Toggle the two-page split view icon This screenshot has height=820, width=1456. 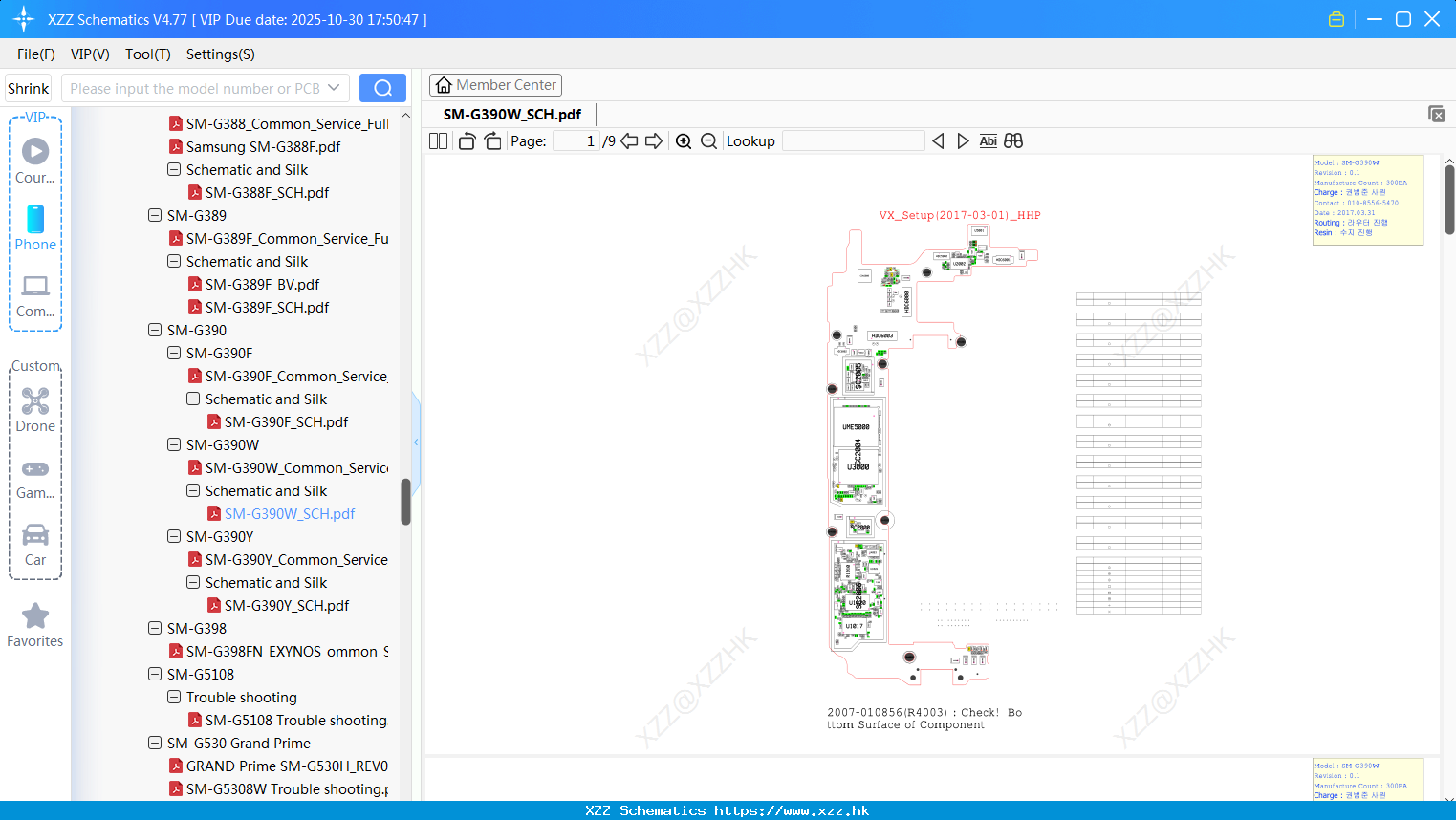pyautogui.click(x=439, y=140)
